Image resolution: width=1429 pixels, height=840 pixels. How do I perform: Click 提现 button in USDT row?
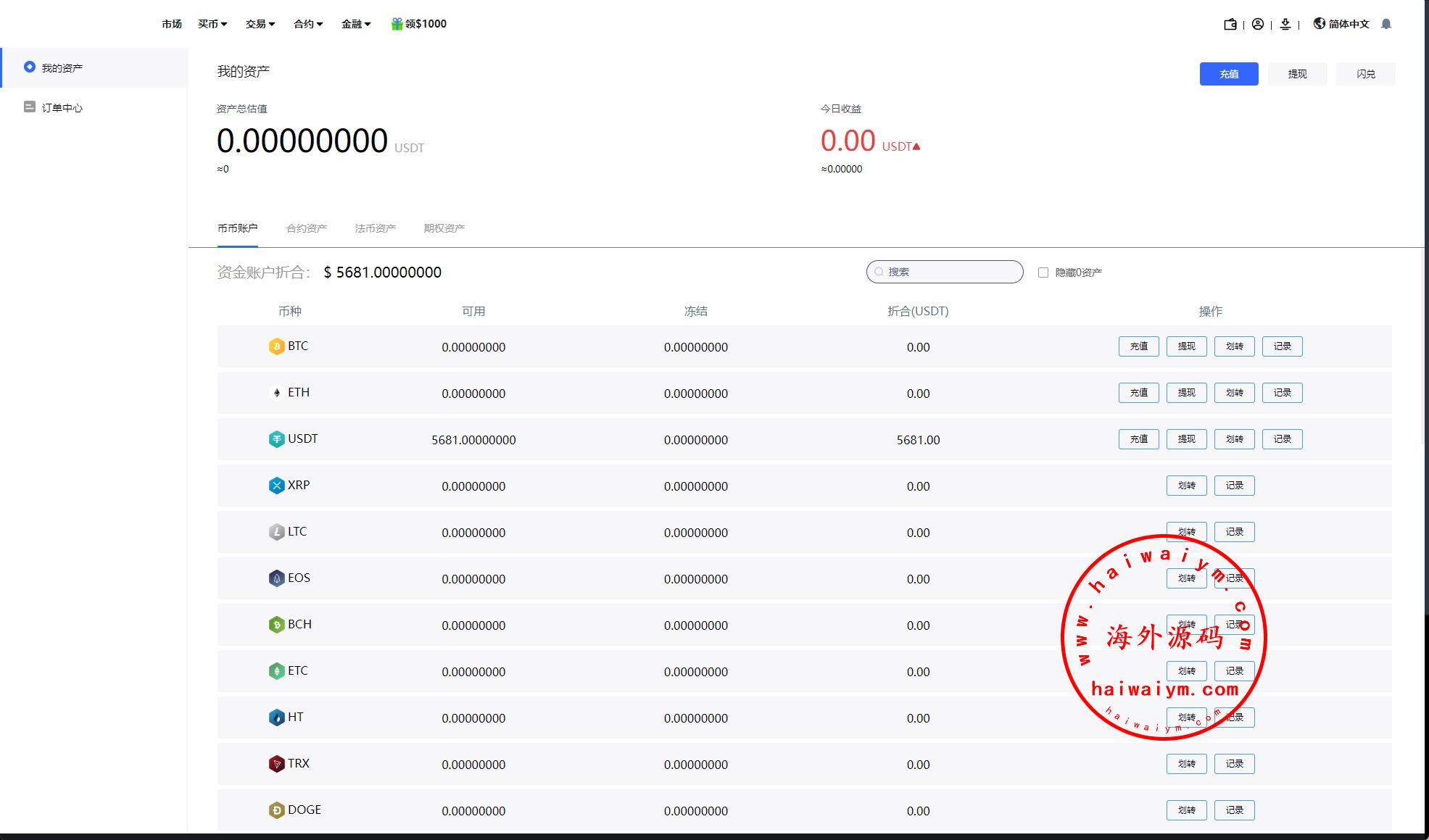coord(1186,439)
